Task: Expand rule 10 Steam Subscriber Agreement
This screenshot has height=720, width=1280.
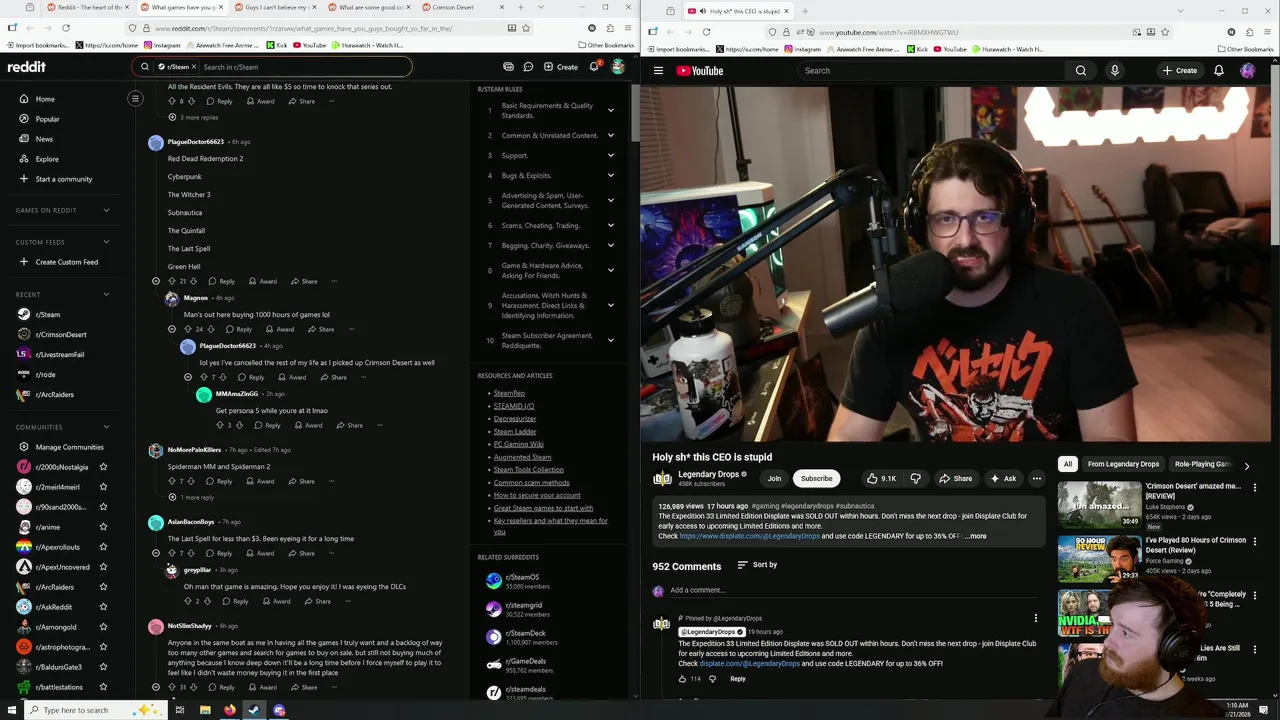Action: click(x=610, y=340)
